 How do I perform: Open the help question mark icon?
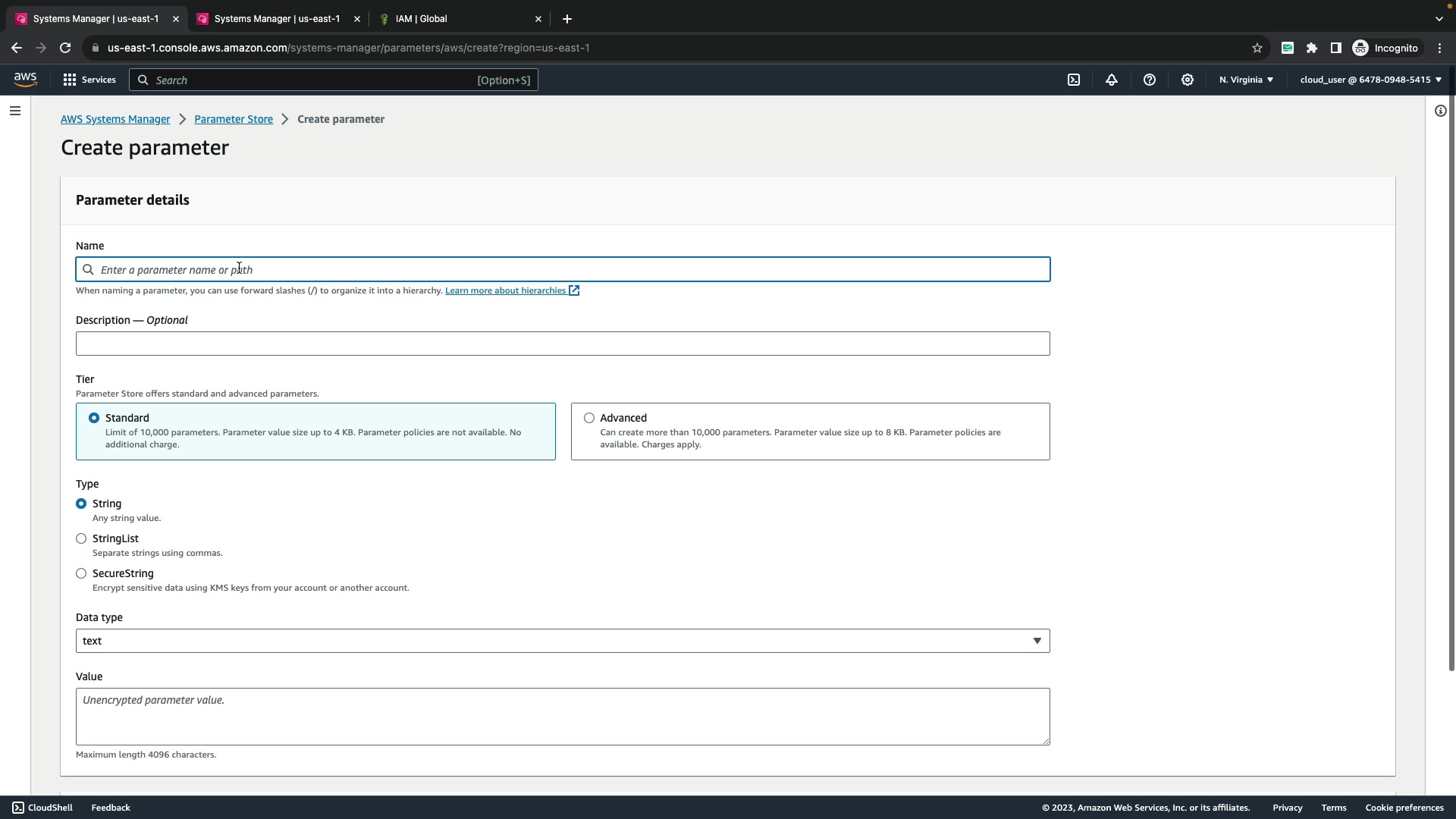tap(1150, 80)
